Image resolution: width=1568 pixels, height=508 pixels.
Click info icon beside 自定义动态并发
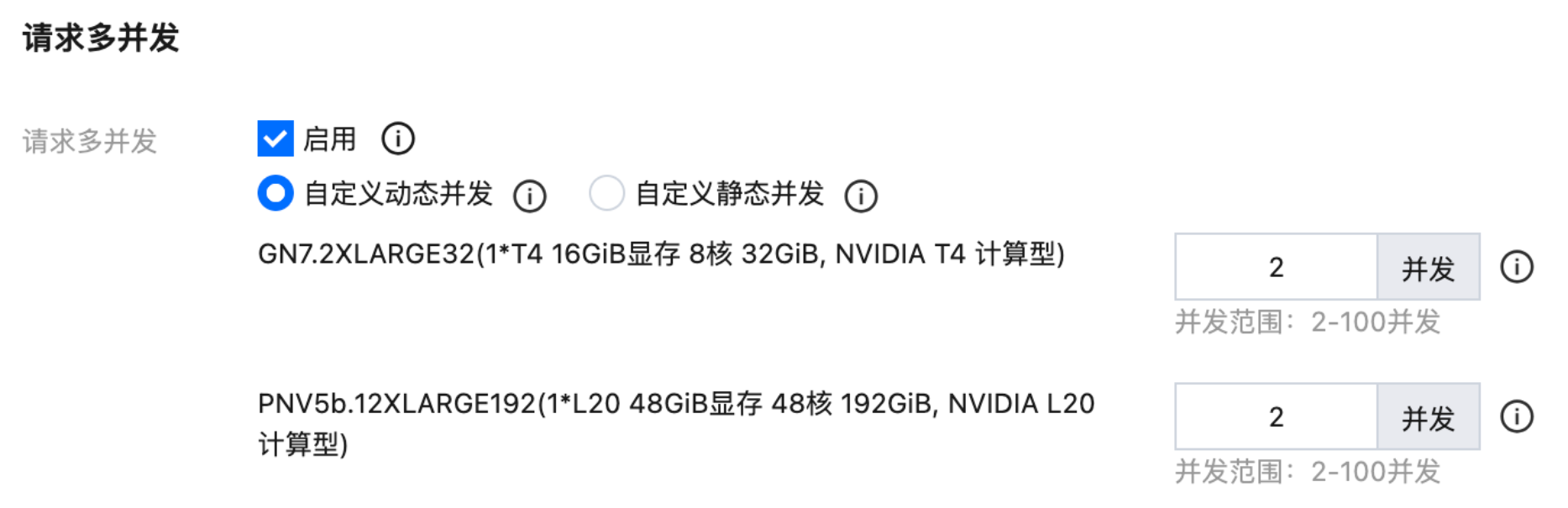click(x=530, y=196)
